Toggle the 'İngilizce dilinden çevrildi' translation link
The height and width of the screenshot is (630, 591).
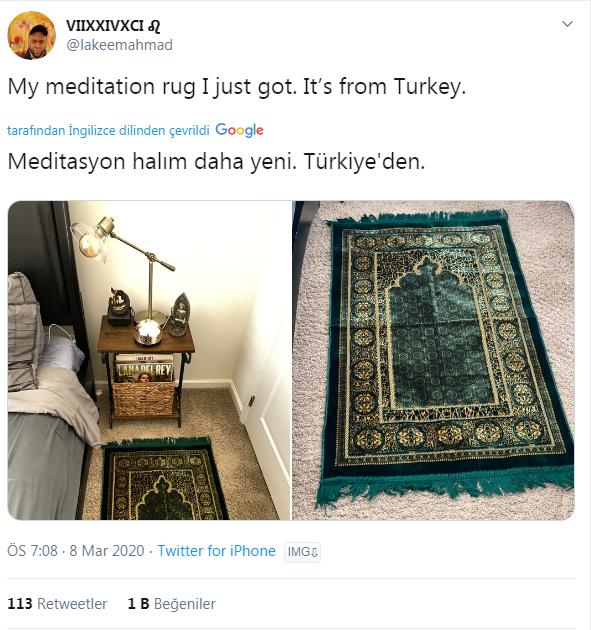(139, 131)
